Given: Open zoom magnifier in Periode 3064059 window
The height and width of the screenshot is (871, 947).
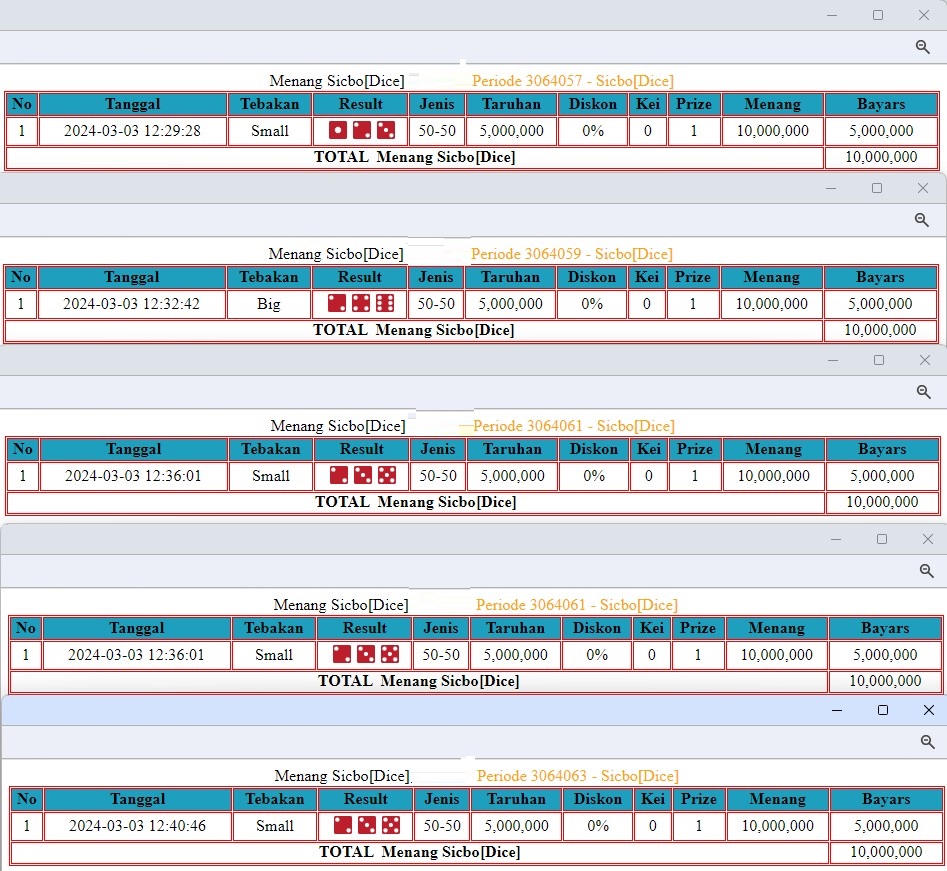Looking at the screenshot, I should [x=921, y=220].
